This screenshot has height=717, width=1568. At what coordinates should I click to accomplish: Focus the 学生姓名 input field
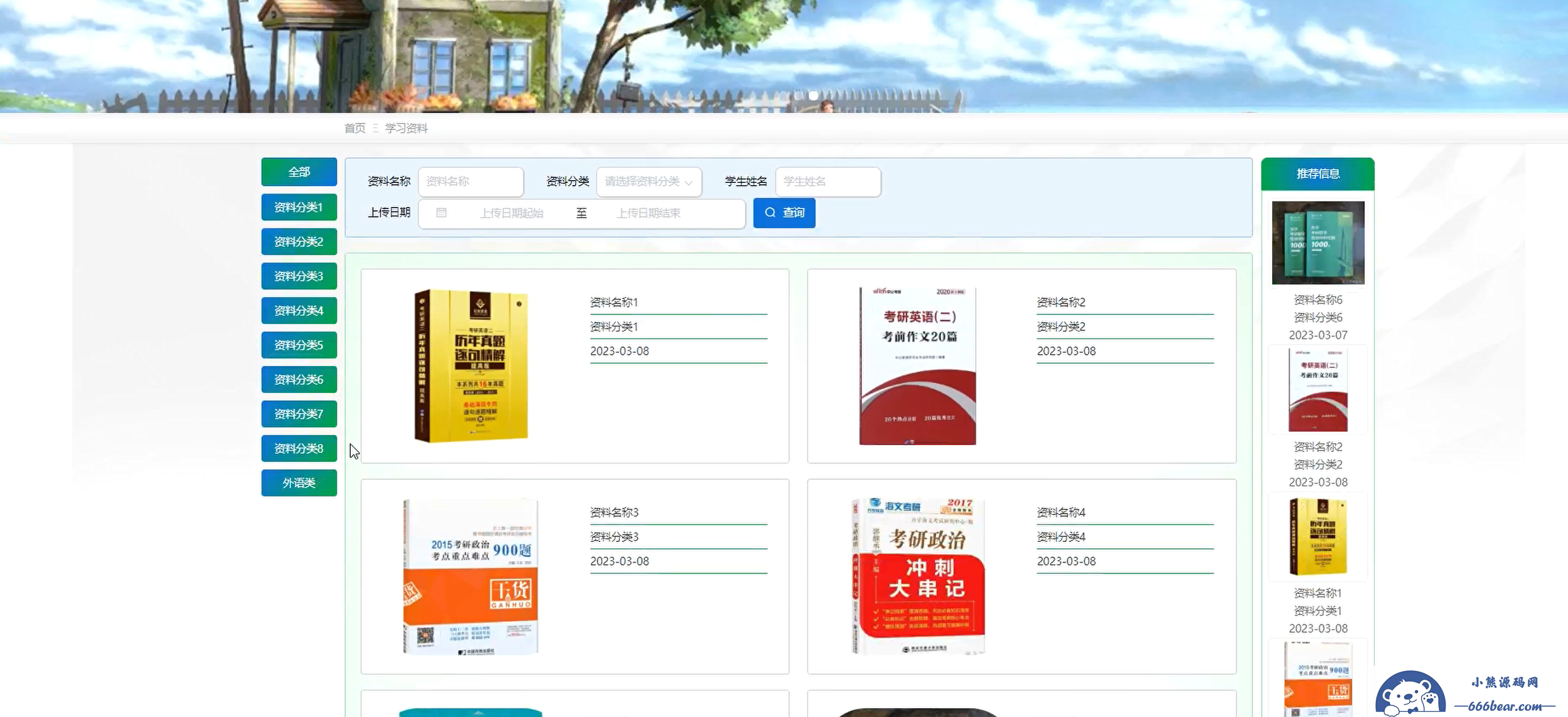pyautogui.click(x=828, y=181)
